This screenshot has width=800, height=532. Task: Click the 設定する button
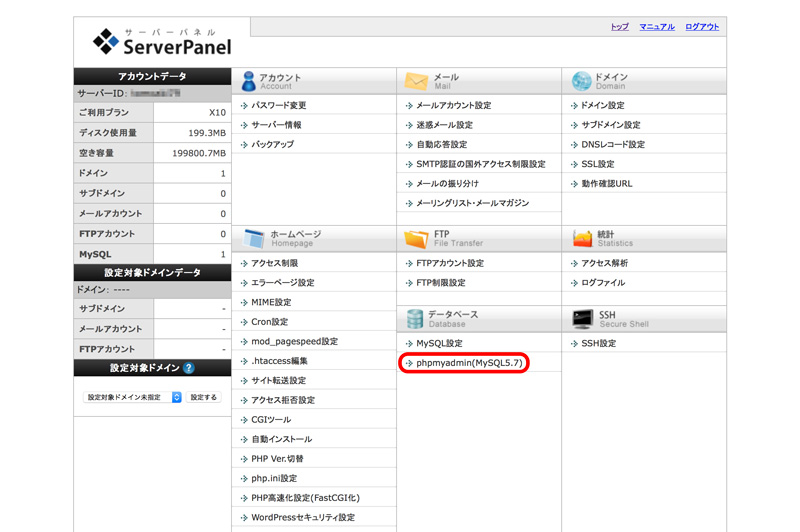[x=204, y=397]
